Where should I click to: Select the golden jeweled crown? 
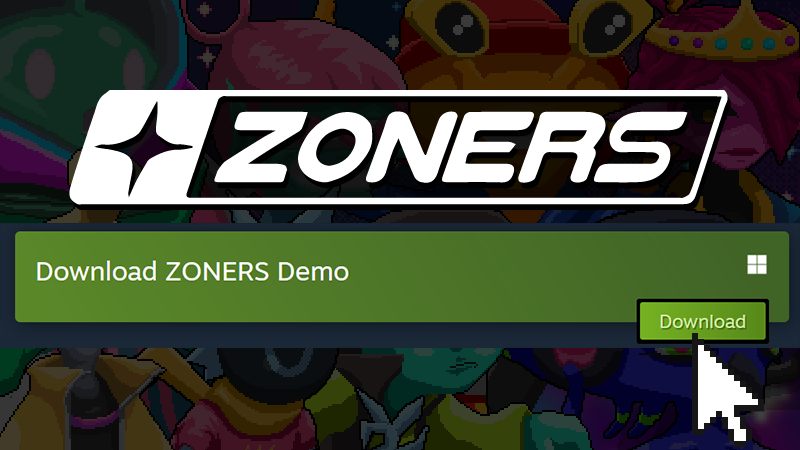[724, 31]
